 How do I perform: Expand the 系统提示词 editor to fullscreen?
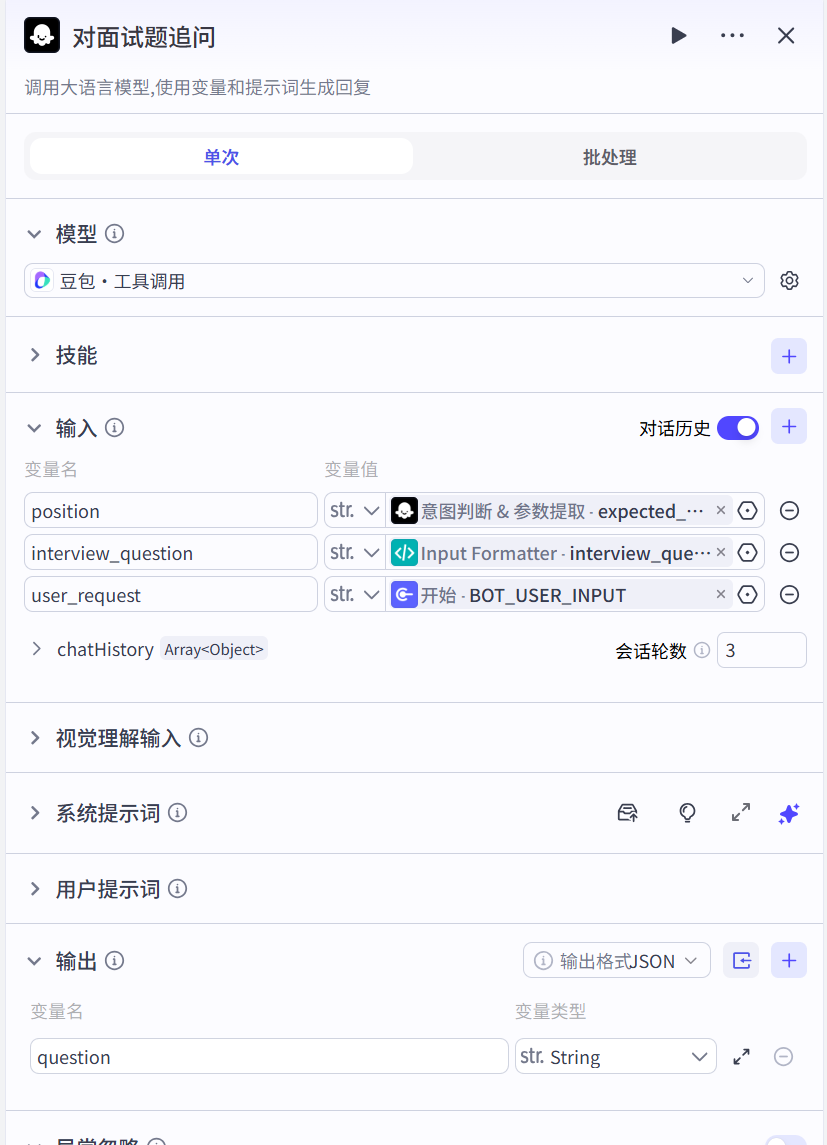coord(741,813)
